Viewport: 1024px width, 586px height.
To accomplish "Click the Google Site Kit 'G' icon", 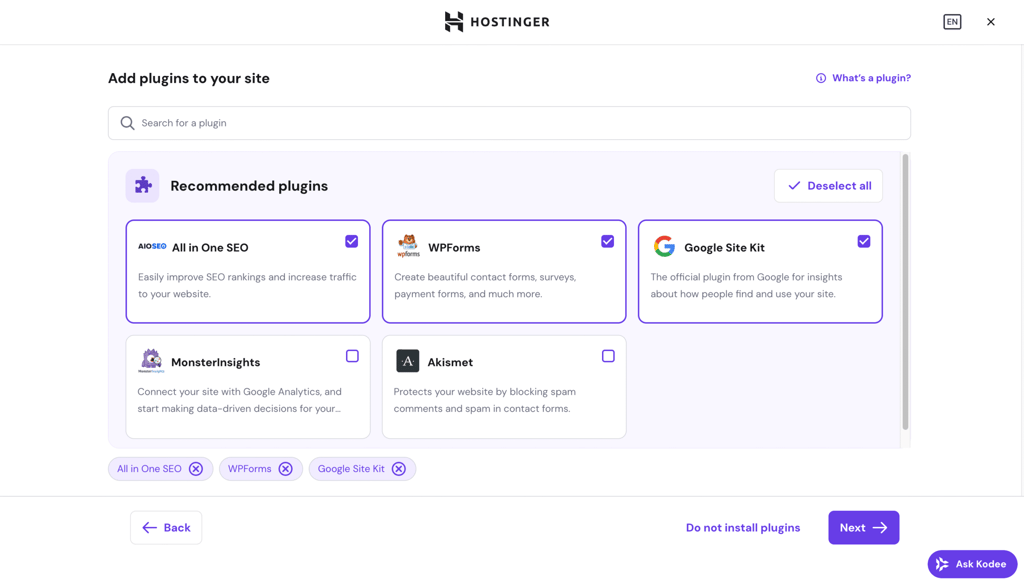I will (x=665, y=244).
